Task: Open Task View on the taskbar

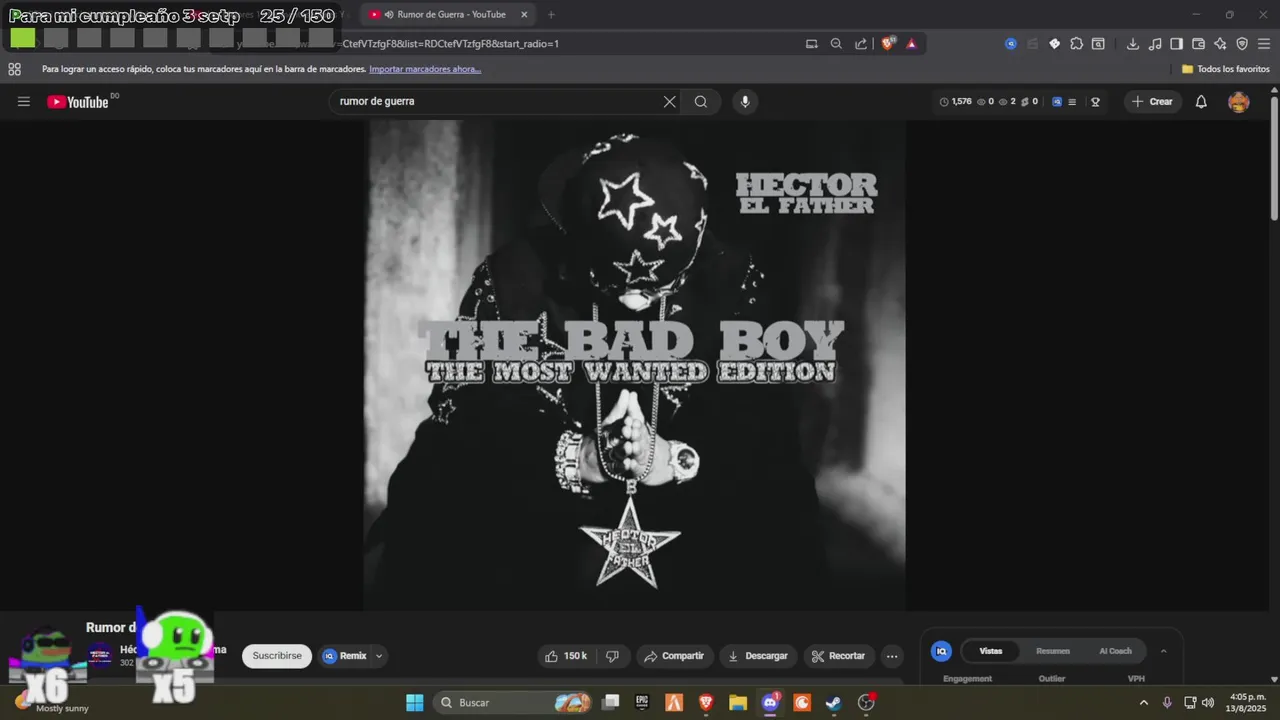Action: (x=610, y=703)
